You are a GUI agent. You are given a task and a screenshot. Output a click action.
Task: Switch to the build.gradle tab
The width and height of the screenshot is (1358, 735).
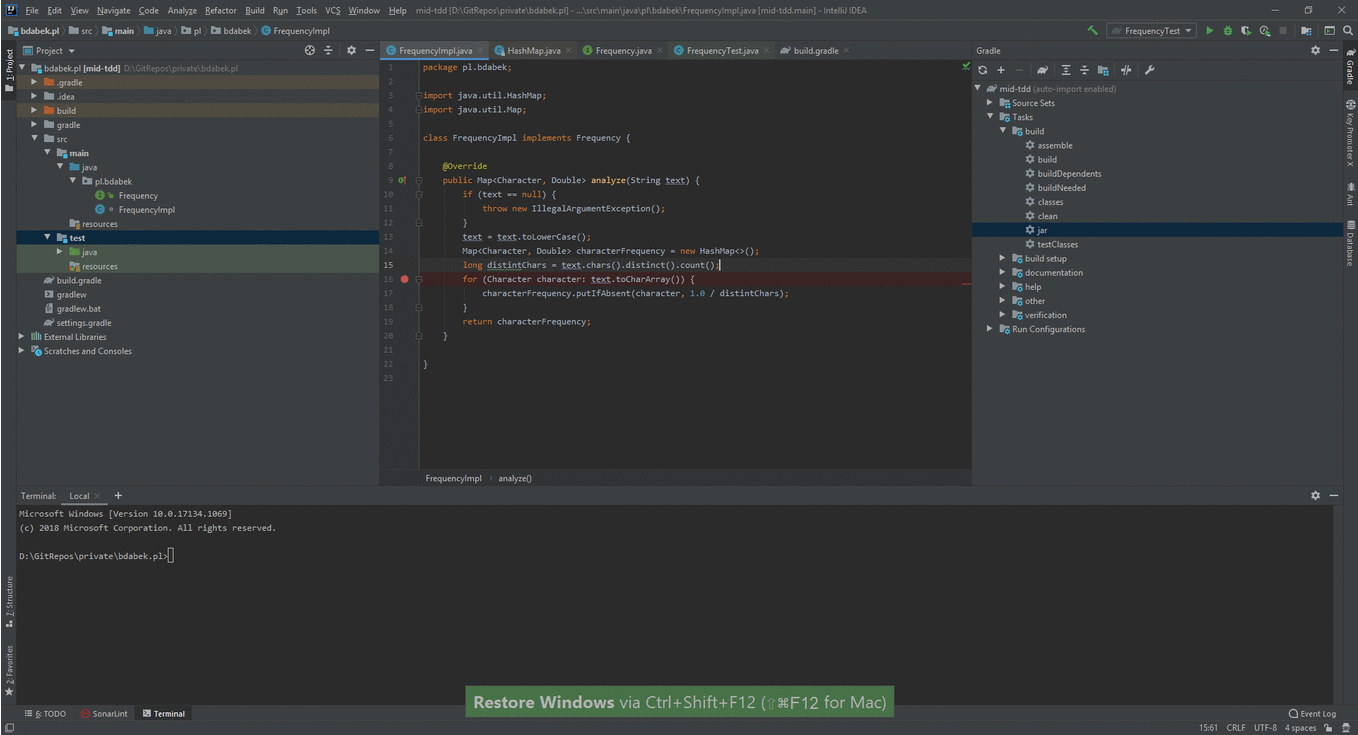pos(815,50)
